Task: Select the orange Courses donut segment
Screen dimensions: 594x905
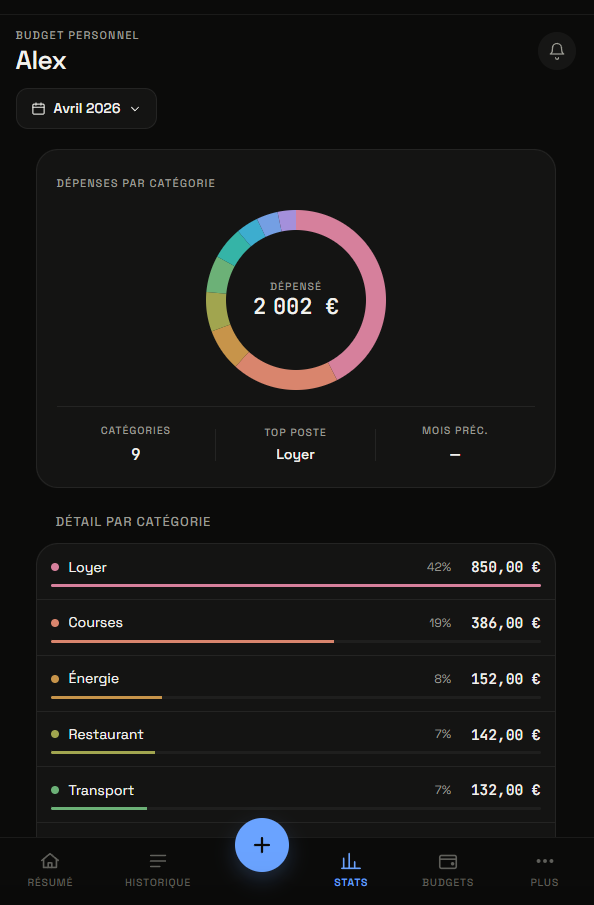Action: [289, 377]
